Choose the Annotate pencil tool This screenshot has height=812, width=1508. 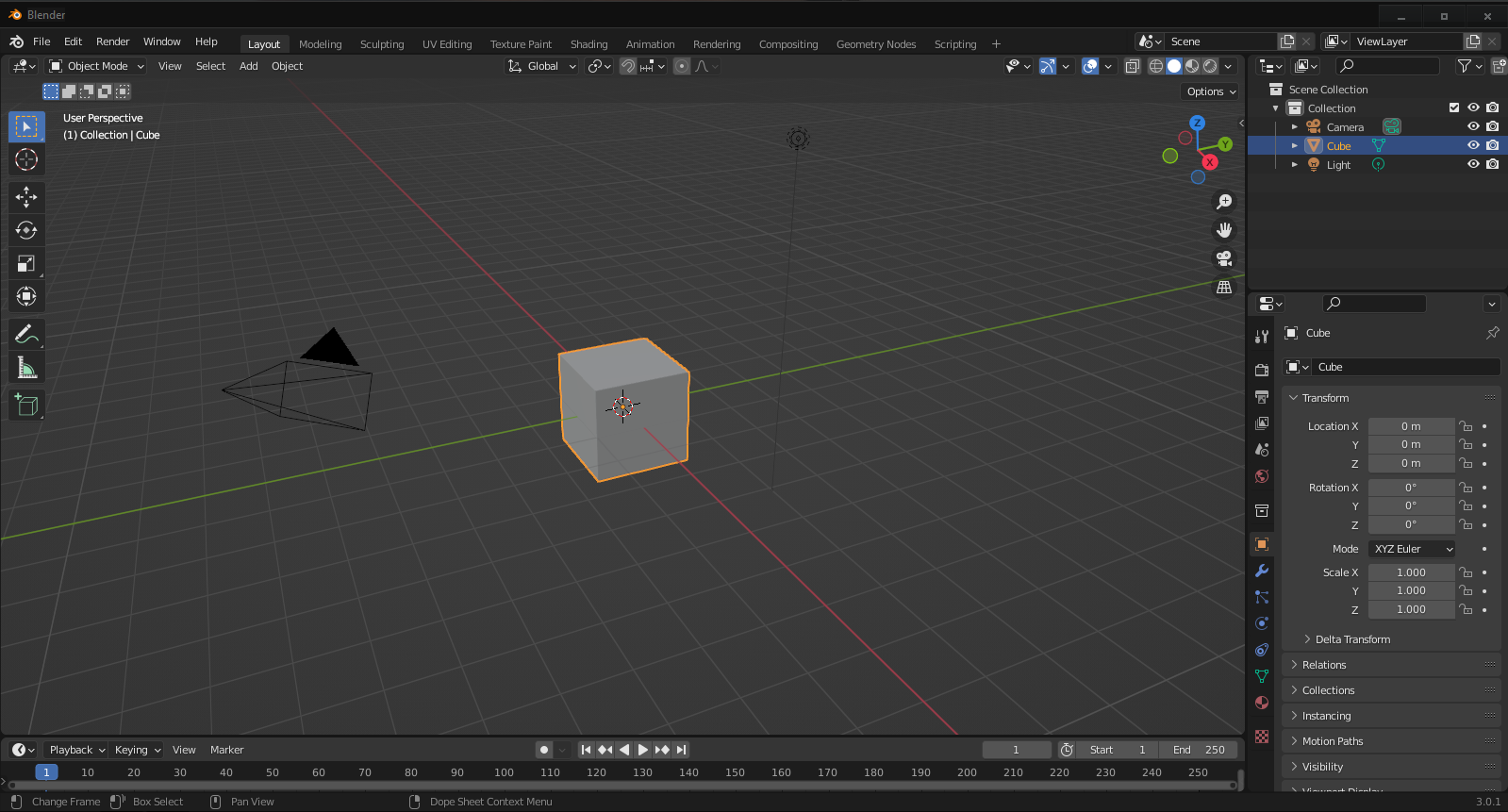(x=26, y=334)
